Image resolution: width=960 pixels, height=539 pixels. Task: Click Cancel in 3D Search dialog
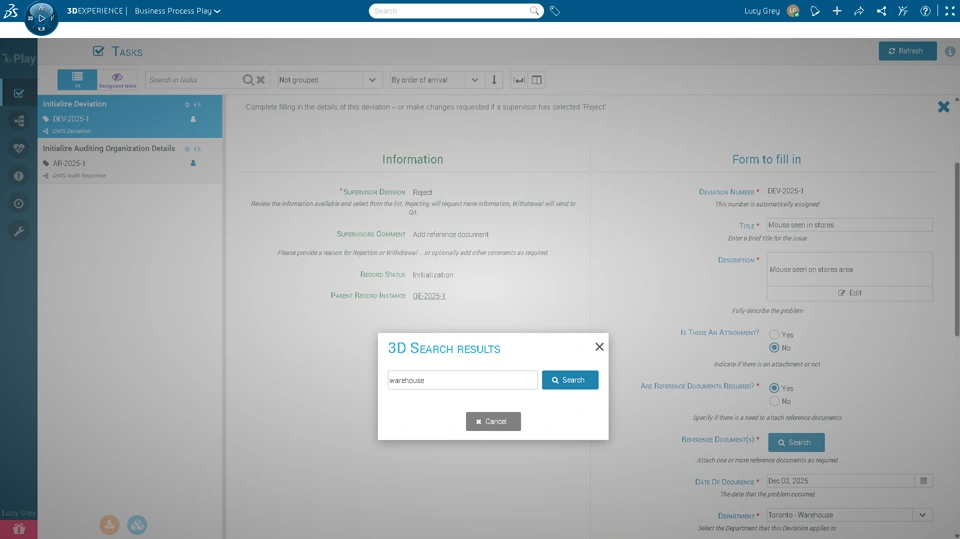coord(493,421)
